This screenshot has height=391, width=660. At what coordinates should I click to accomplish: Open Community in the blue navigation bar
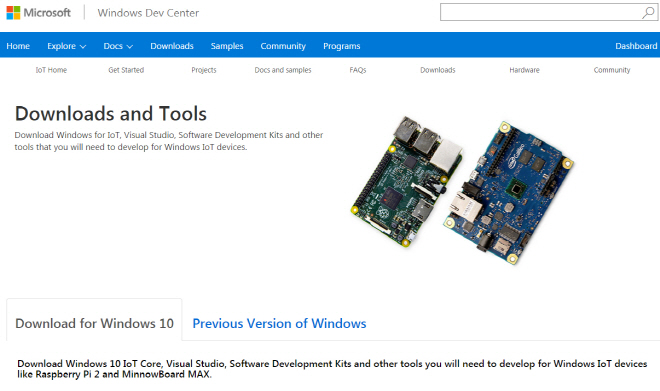click(283, 46)
